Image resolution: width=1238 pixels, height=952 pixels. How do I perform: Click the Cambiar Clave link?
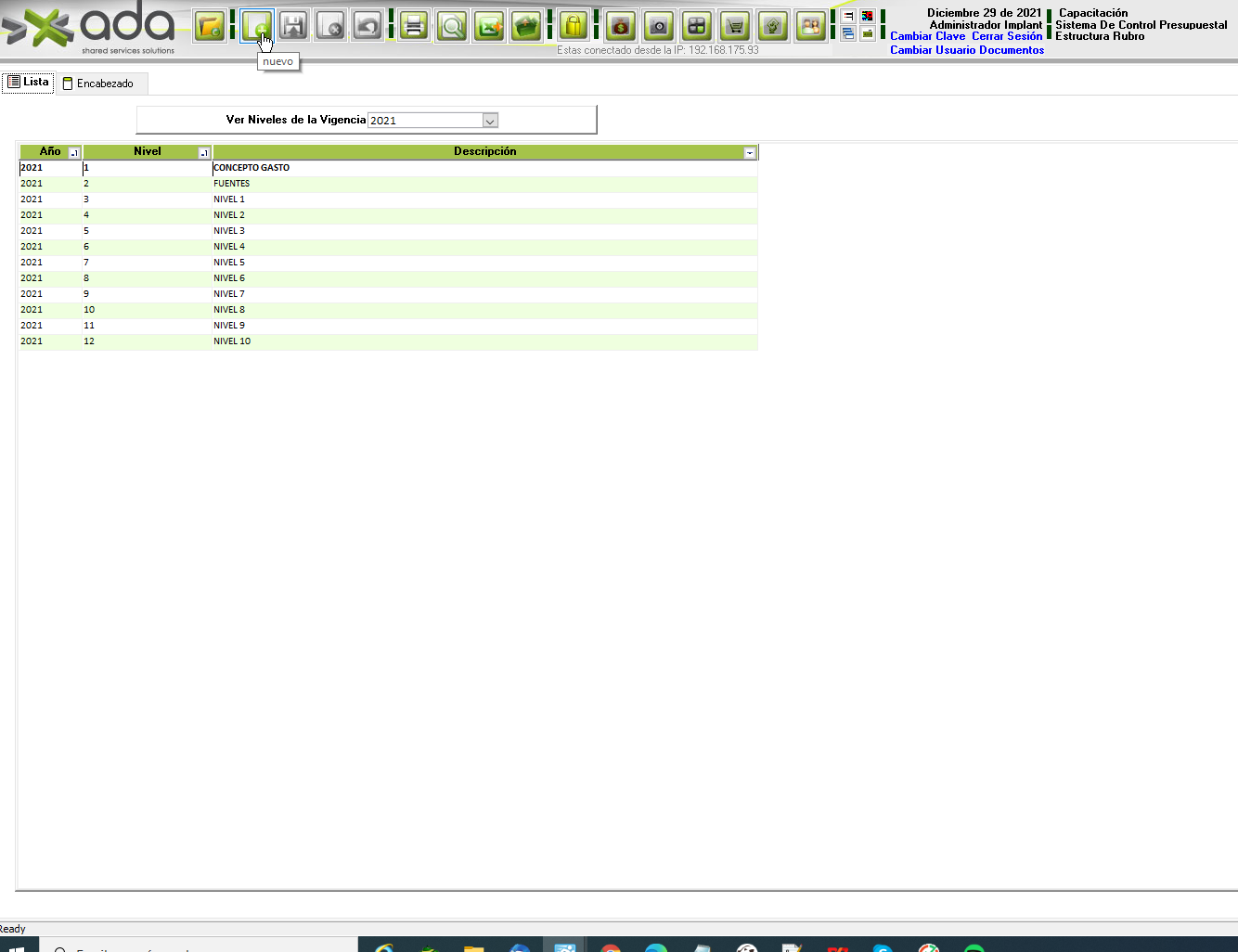click(927, 36)
